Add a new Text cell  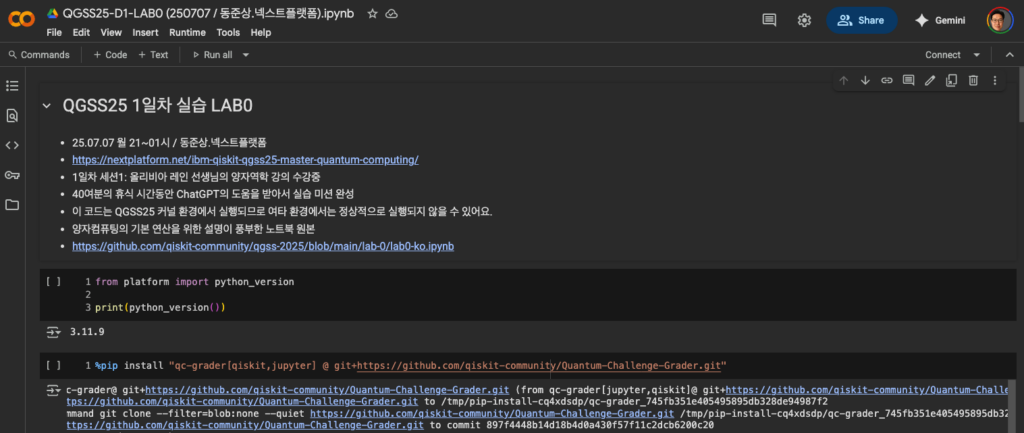tap(153, 55)
